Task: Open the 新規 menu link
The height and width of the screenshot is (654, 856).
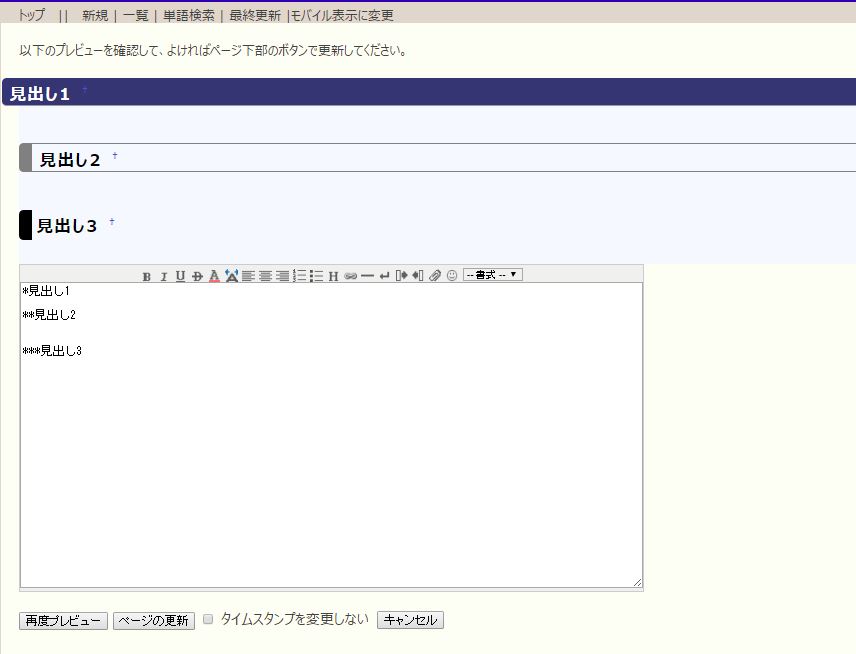Action: point(95,15)
